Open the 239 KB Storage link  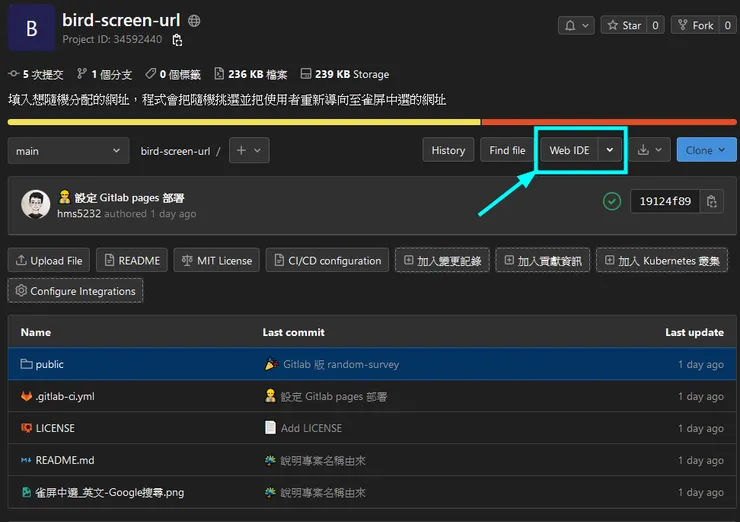coord(345,74)
